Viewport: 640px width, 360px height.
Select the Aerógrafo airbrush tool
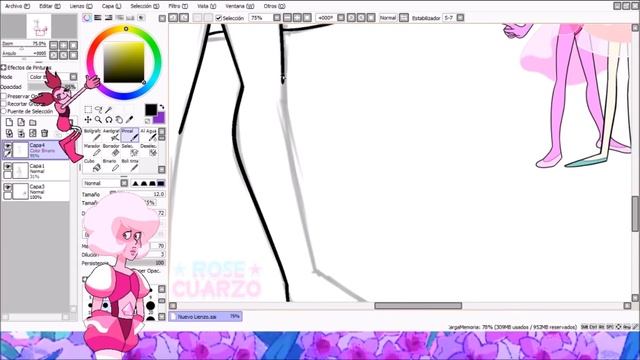111,135
